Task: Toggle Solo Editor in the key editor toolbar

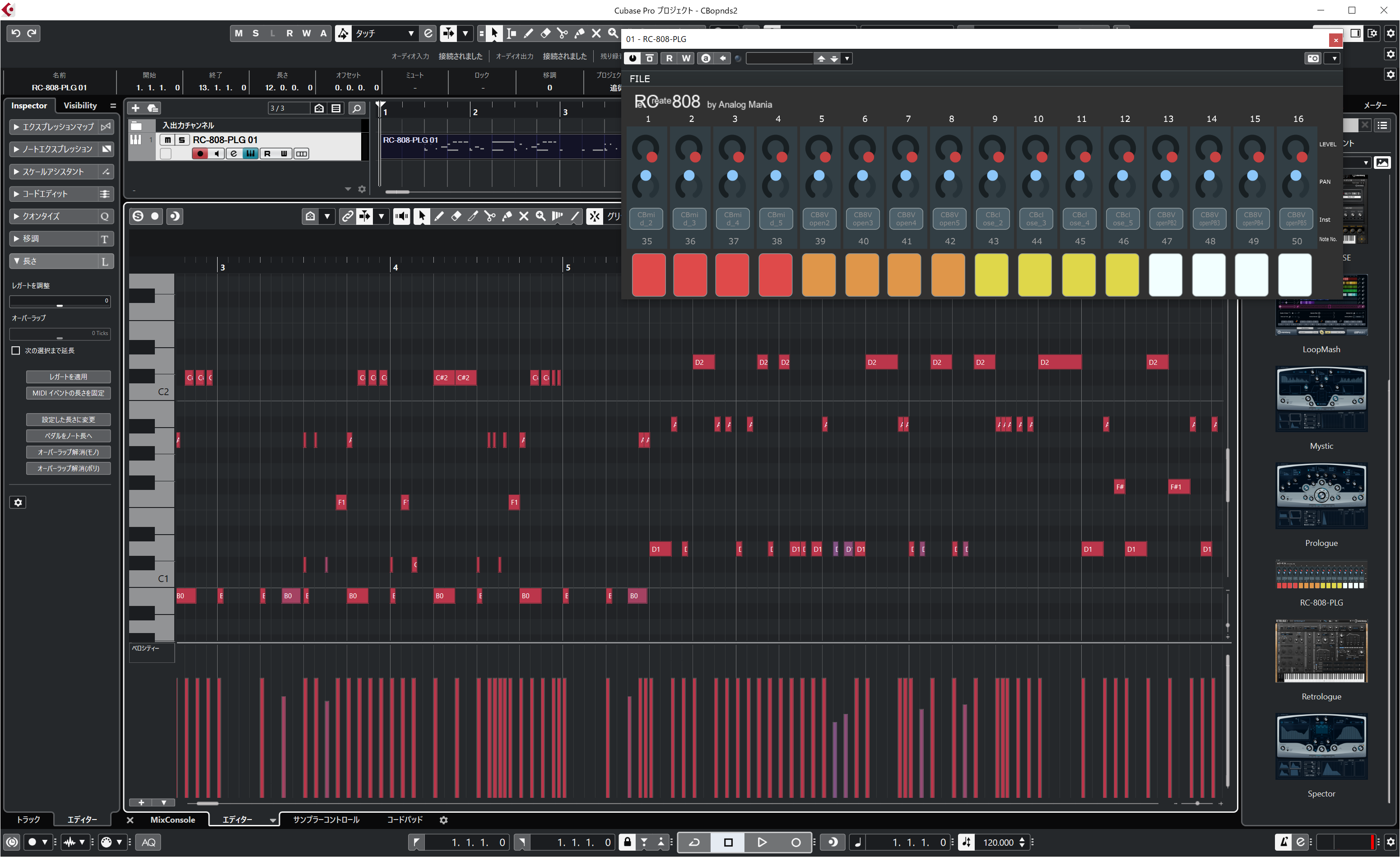Action: (138, 216)
